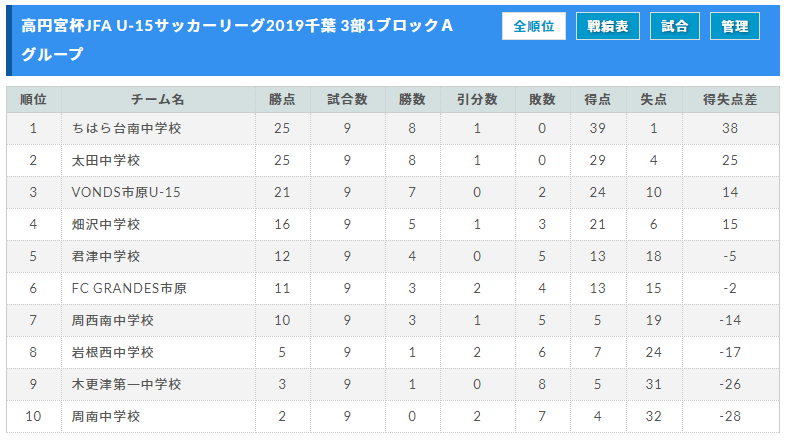Image resolution: width=787 pixels, height=442 pixels.
Task: Switch to the 戦績表 tab
Action: pos(607,26)
